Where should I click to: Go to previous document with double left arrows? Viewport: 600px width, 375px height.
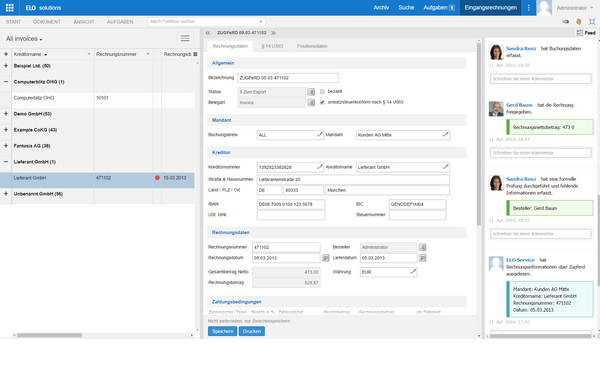click(208, 33)
